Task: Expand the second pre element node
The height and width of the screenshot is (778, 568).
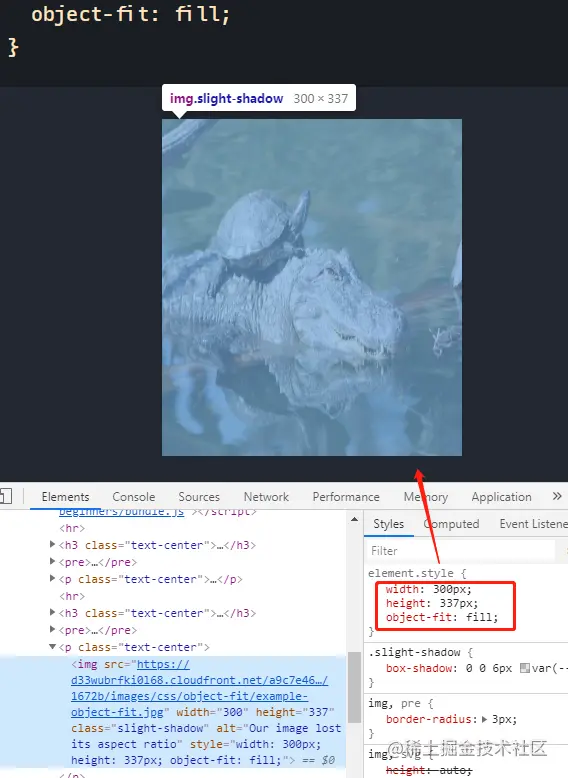Action: coord(52,629)
